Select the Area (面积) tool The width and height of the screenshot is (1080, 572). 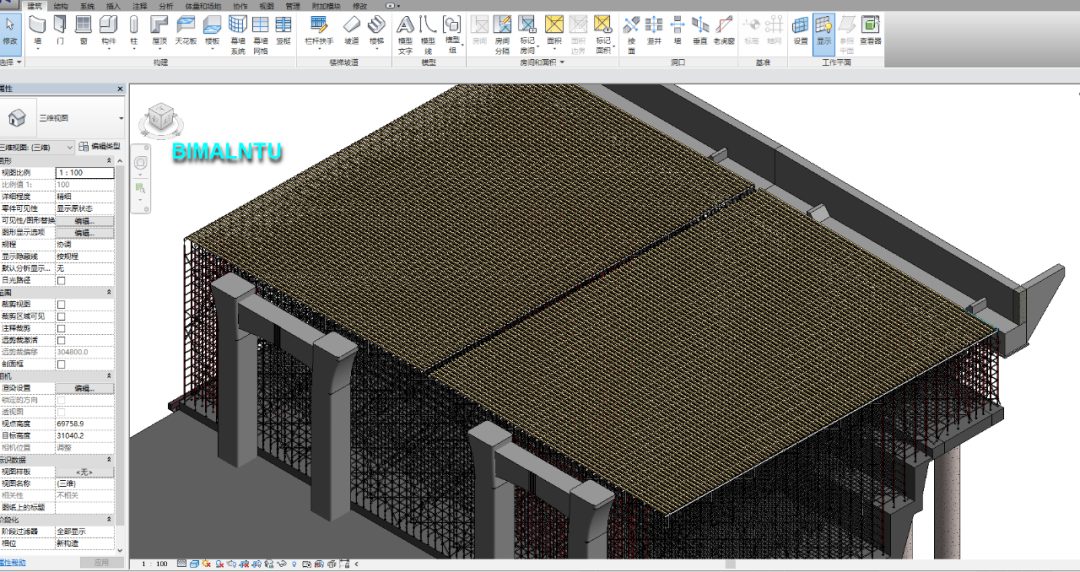554,32
